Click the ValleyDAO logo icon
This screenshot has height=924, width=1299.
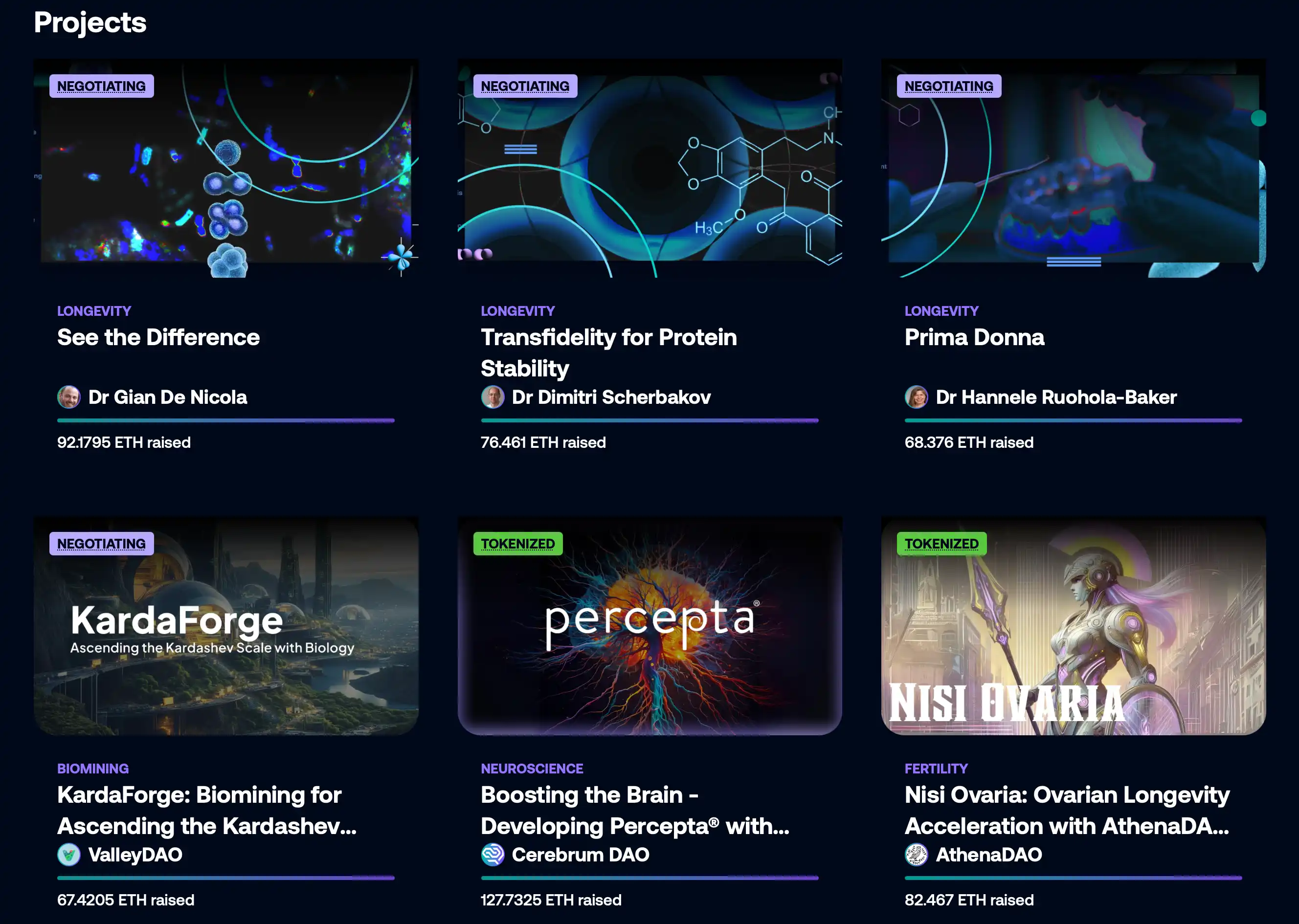pyautogui.click(x=69, y=855)
